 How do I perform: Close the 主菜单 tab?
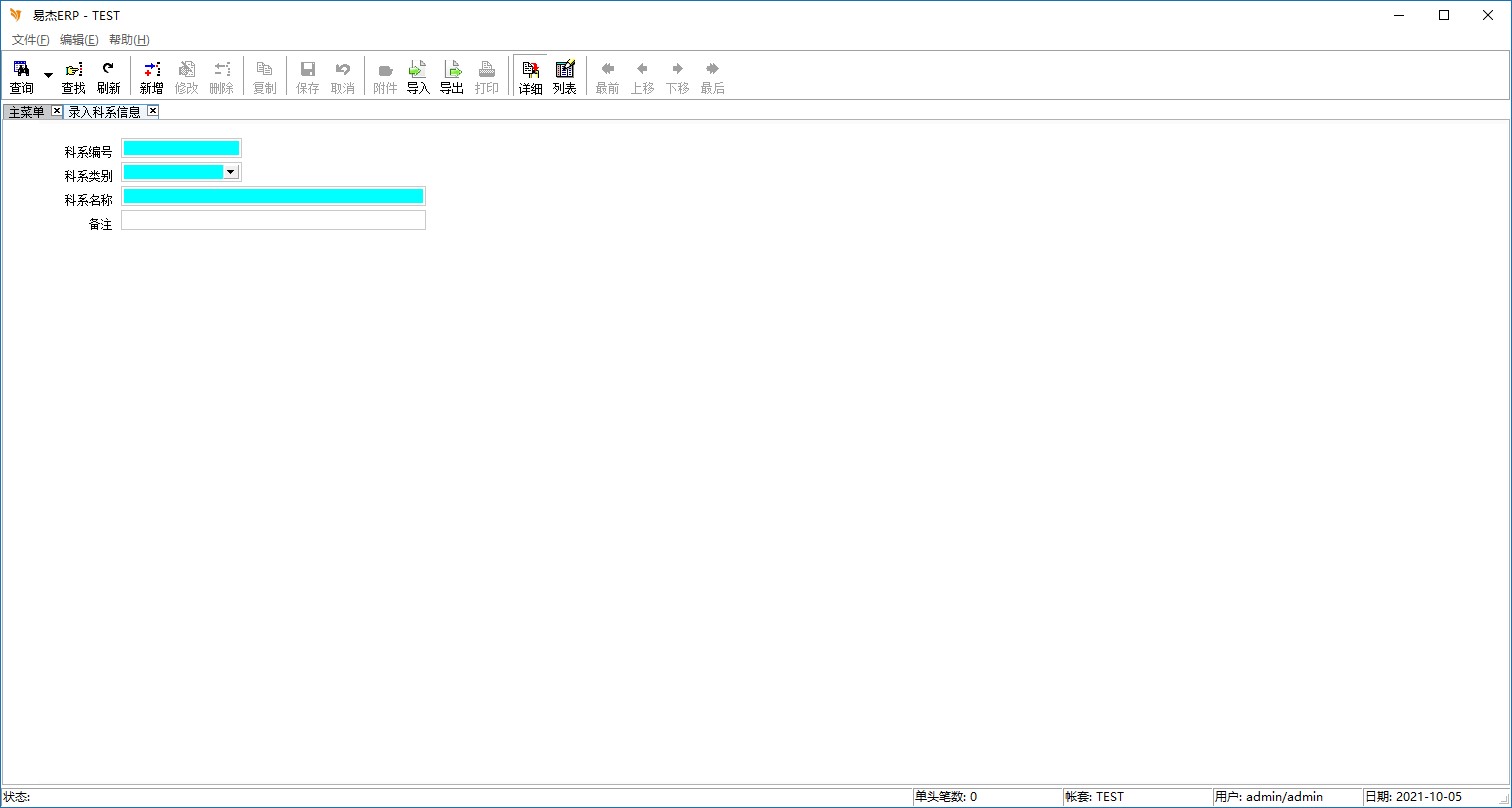pyautogui.click(x=57, y=111)
